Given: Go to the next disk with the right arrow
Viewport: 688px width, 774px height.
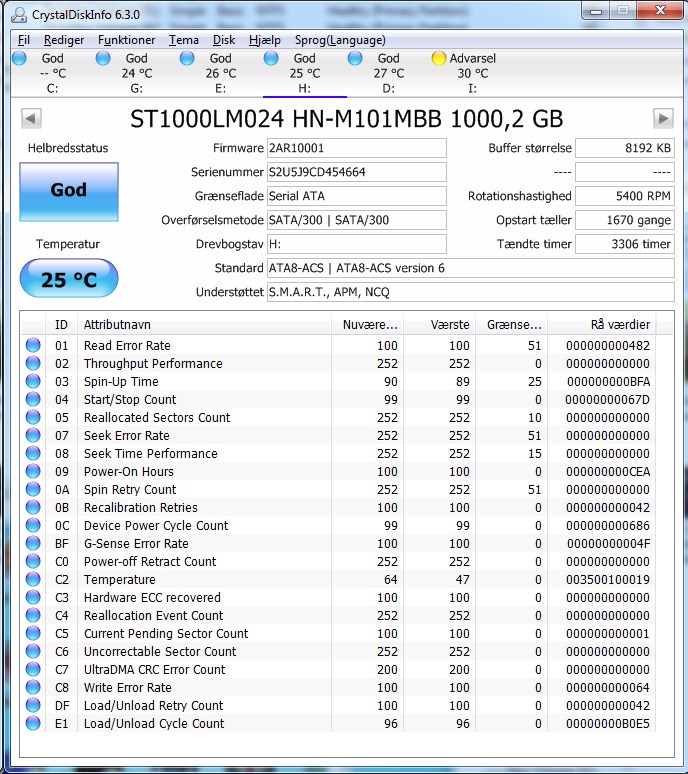Looking at the screenshot, I should click(x=663, y=118).
